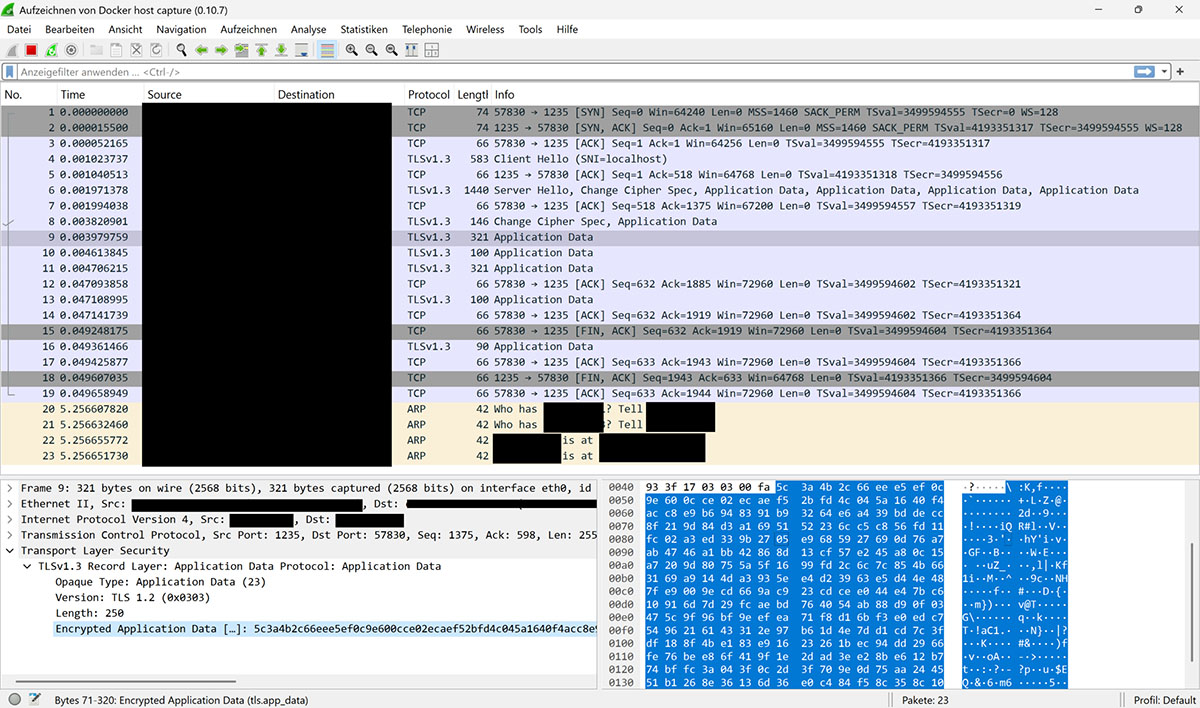1200x708 pixels.
Task: Click the find packet magnifier icon
Action: pyautogui.click(x=181, y=50)
